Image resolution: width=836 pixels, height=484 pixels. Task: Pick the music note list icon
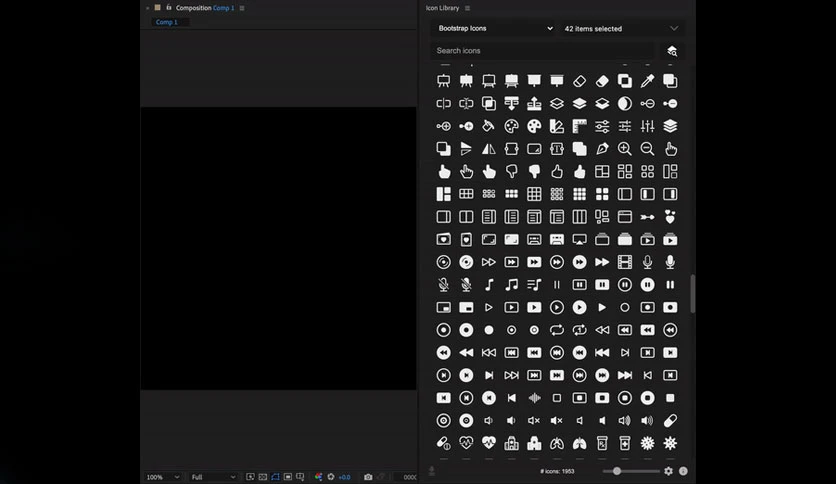click(x=534, y=285)
